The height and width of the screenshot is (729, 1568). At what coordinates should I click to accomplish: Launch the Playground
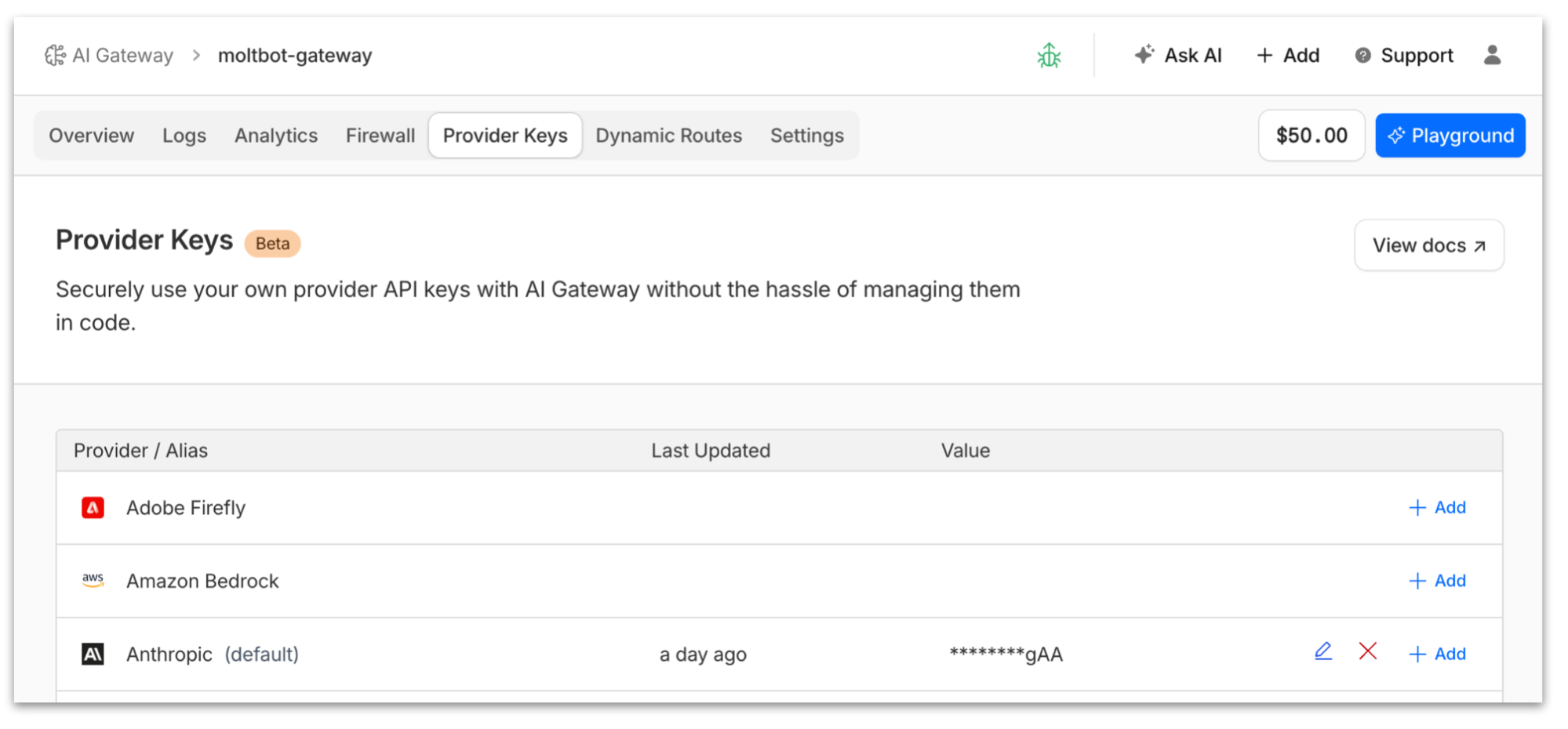click(1450, 136)
